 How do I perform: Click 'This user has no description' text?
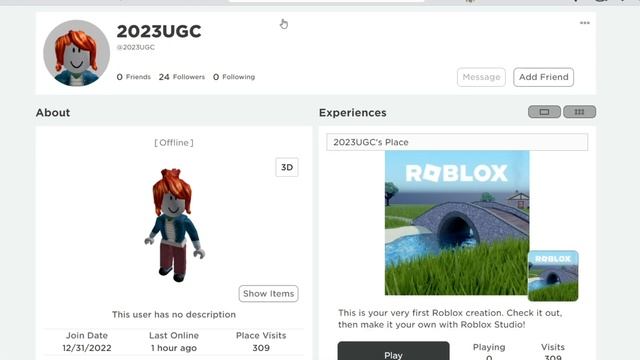(x=174, y=314)
